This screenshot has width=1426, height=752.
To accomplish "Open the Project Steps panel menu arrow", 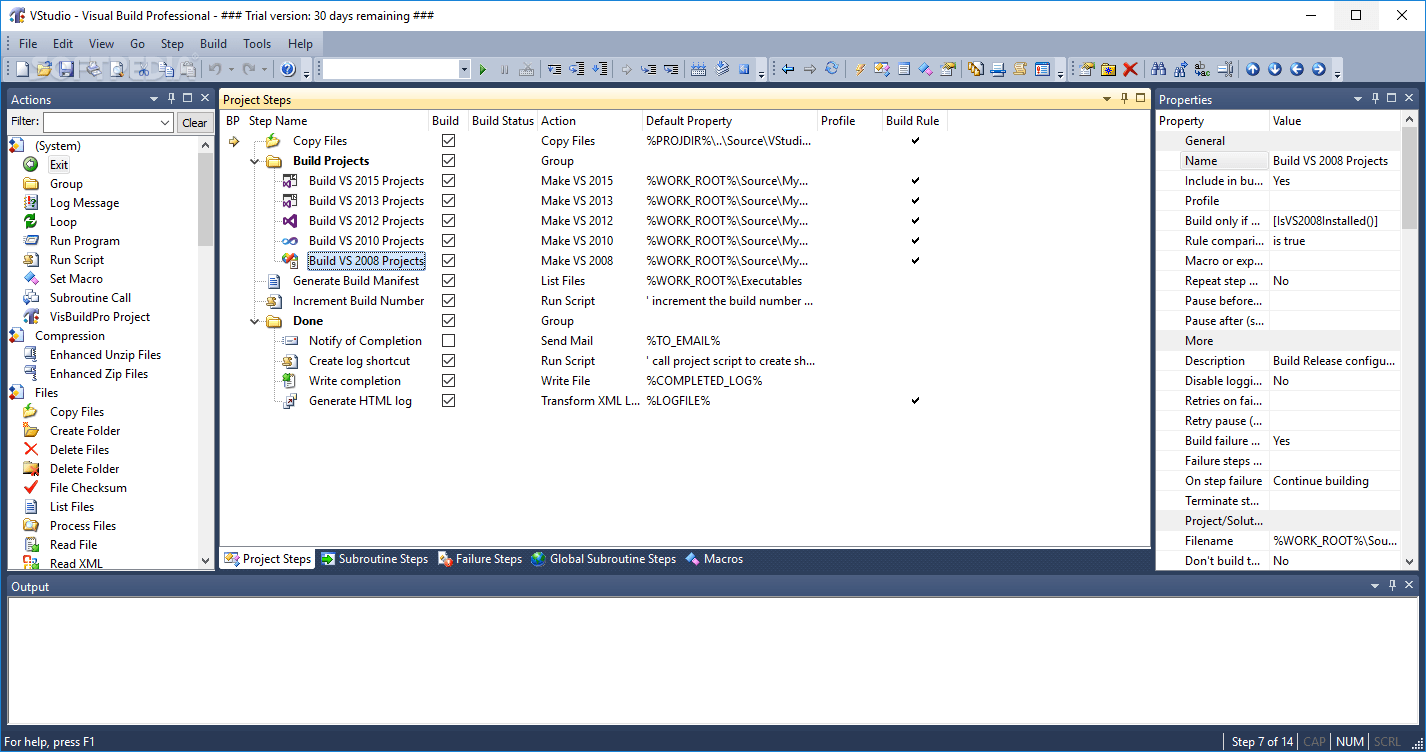I will 1107,99.
